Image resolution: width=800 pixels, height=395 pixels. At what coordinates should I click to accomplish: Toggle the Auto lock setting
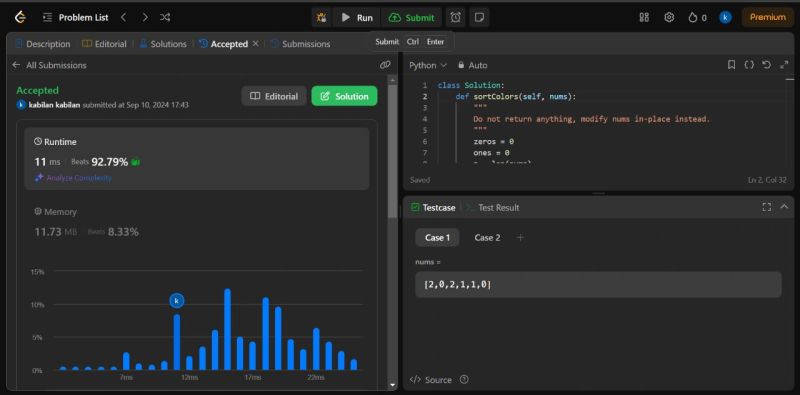(x=472, y=65)
